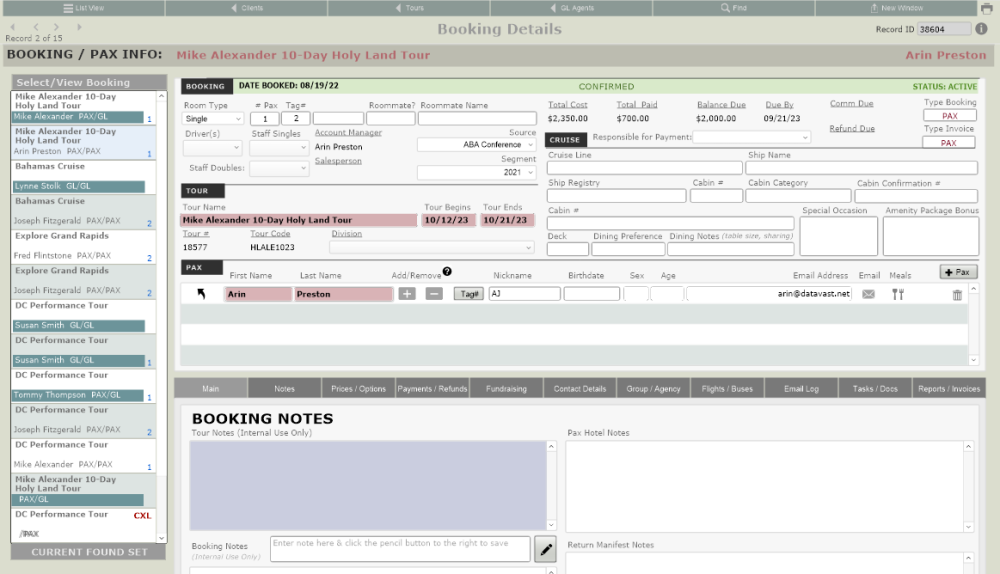Viewport: 1000px width, 574px height.
Task: Click the Balance Due link
Action: point(721,105)
